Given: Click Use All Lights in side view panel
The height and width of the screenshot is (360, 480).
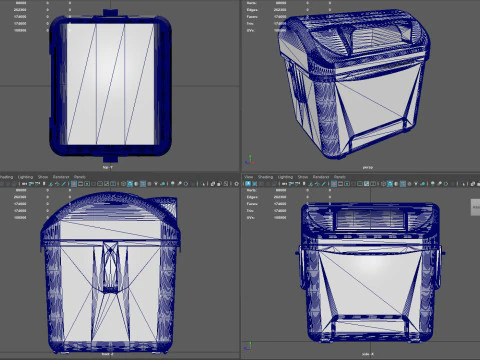Looking at the screenshot, I should click(416, 184).
